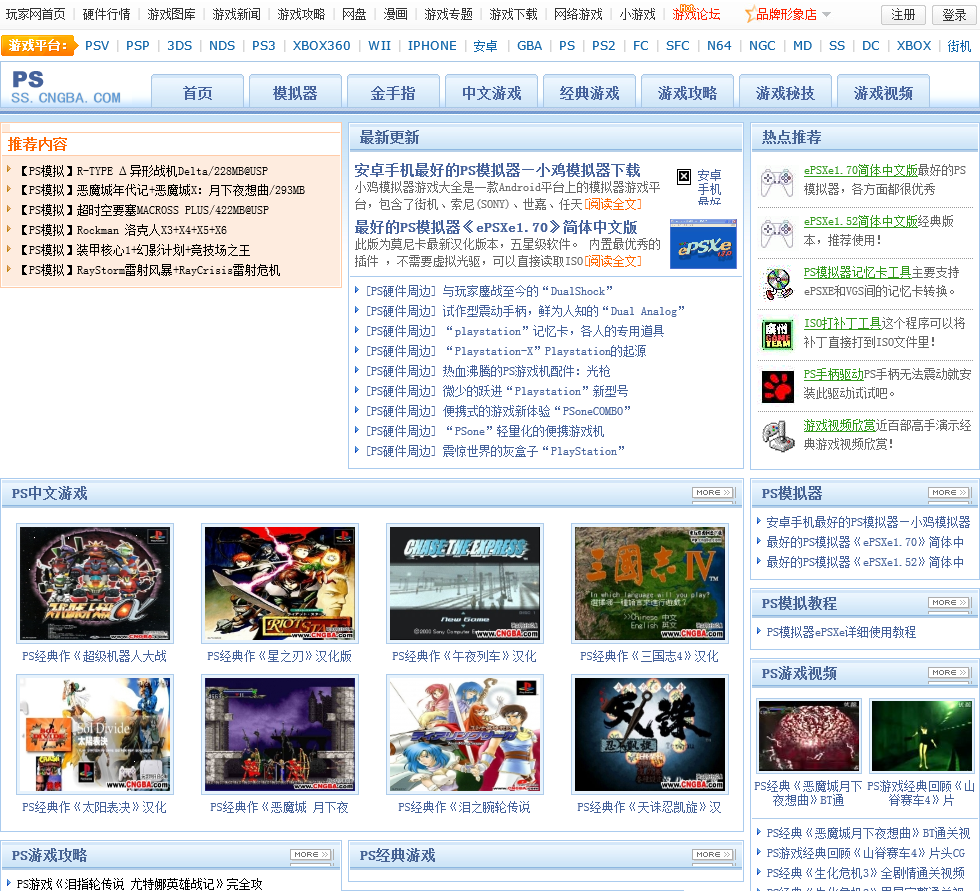Open the Rockman 洛克人X3+X4+X5+X6 item
Screen dimensions: 980x891
(x=123, y=230)
